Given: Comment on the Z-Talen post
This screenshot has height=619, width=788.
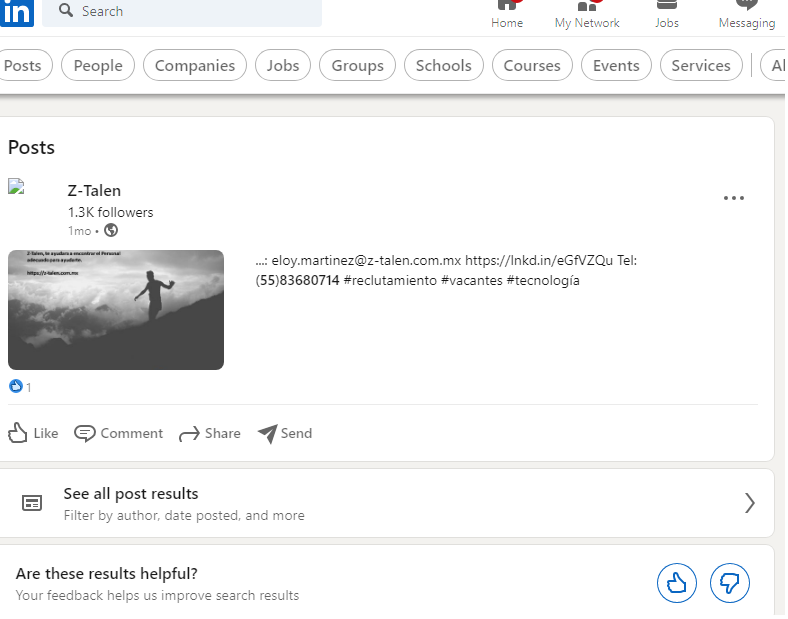Looking at the screenshot, I should pyautogui.click(x=119, y=433).
